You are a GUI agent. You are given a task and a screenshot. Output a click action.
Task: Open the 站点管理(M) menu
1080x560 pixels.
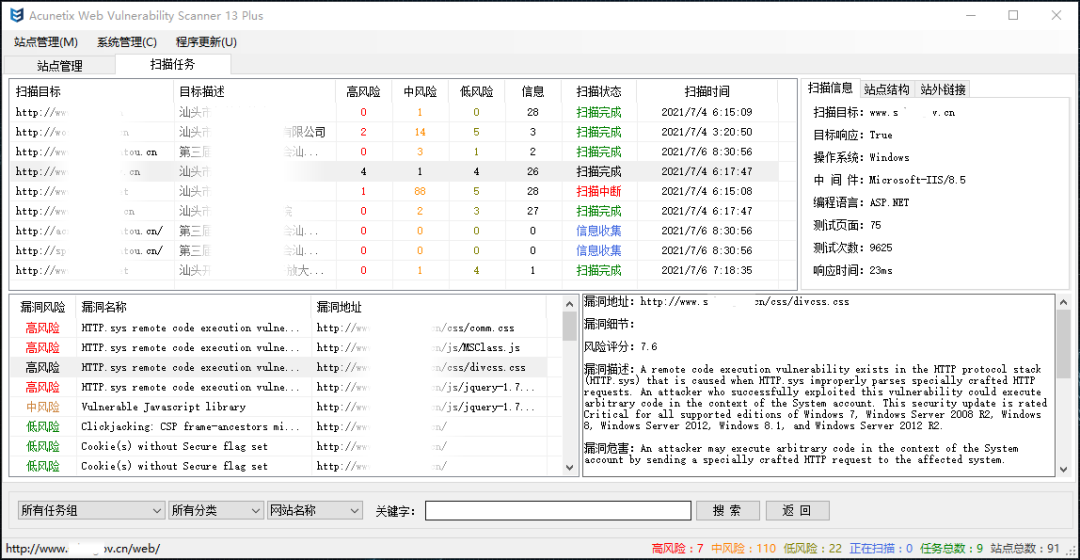(46, 42)
